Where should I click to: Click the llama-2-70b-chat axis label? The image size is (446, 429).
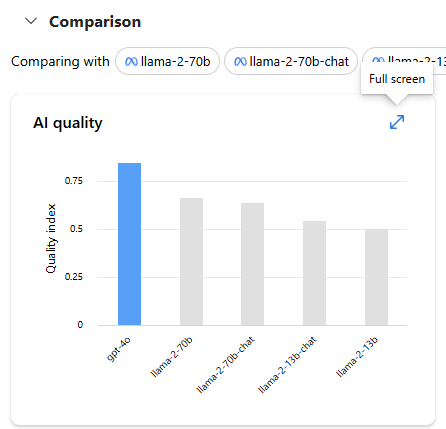(x=226, y=365)
